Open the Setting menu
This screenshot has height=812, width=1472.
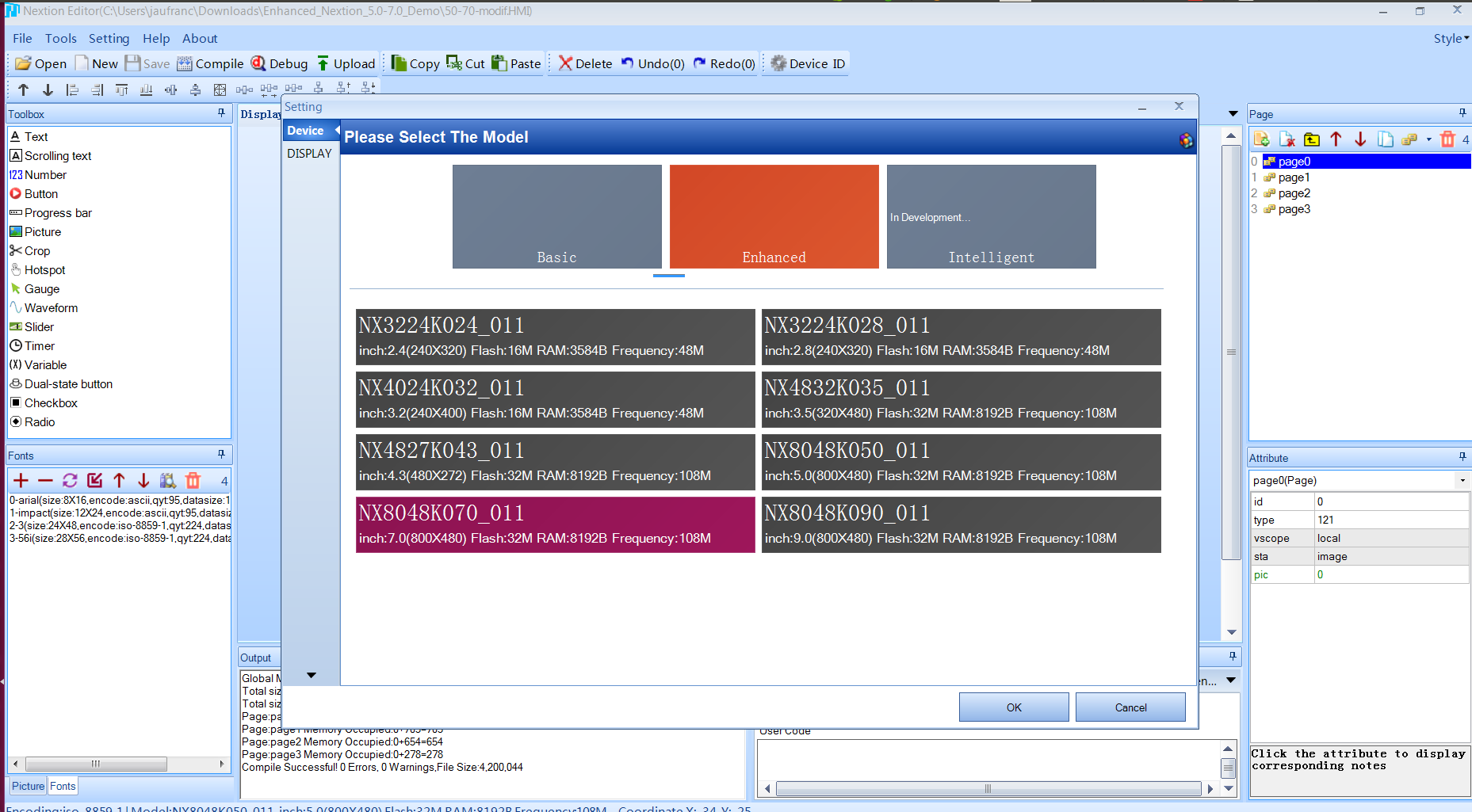click(x=109, y=38)
